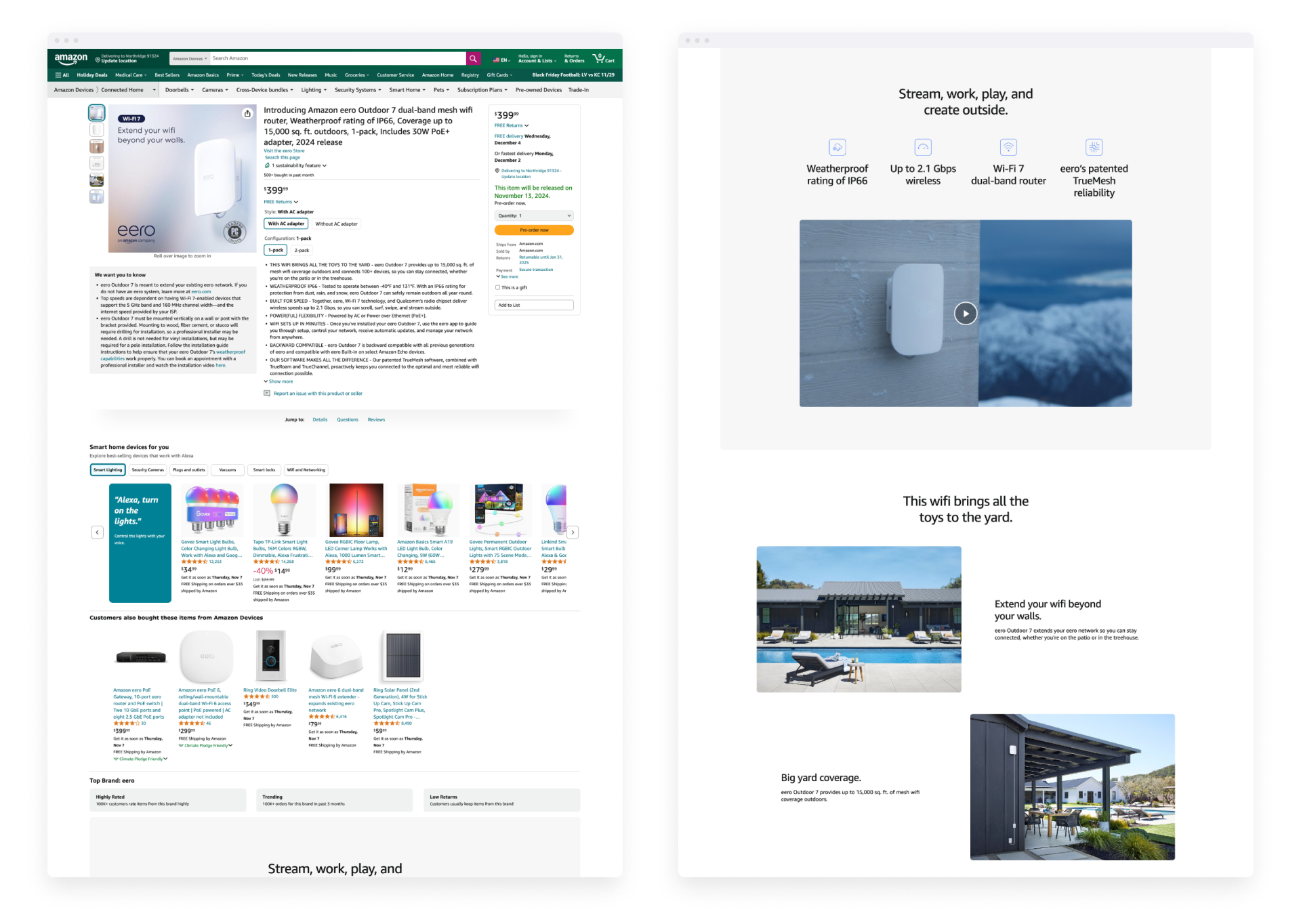Click into the Search Amazon field
Viewport: 1301px width, 924px height.
(337, 59)
